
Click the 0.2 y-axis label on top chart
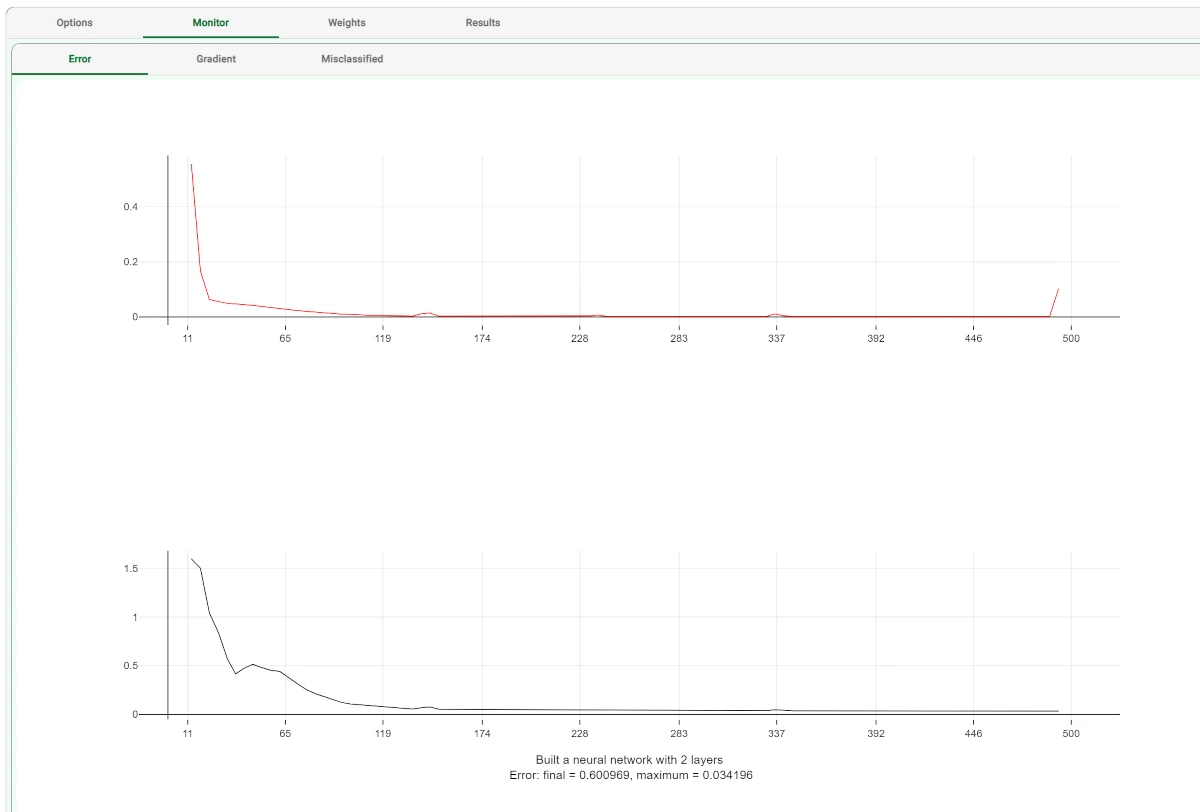tap(130, 262)
